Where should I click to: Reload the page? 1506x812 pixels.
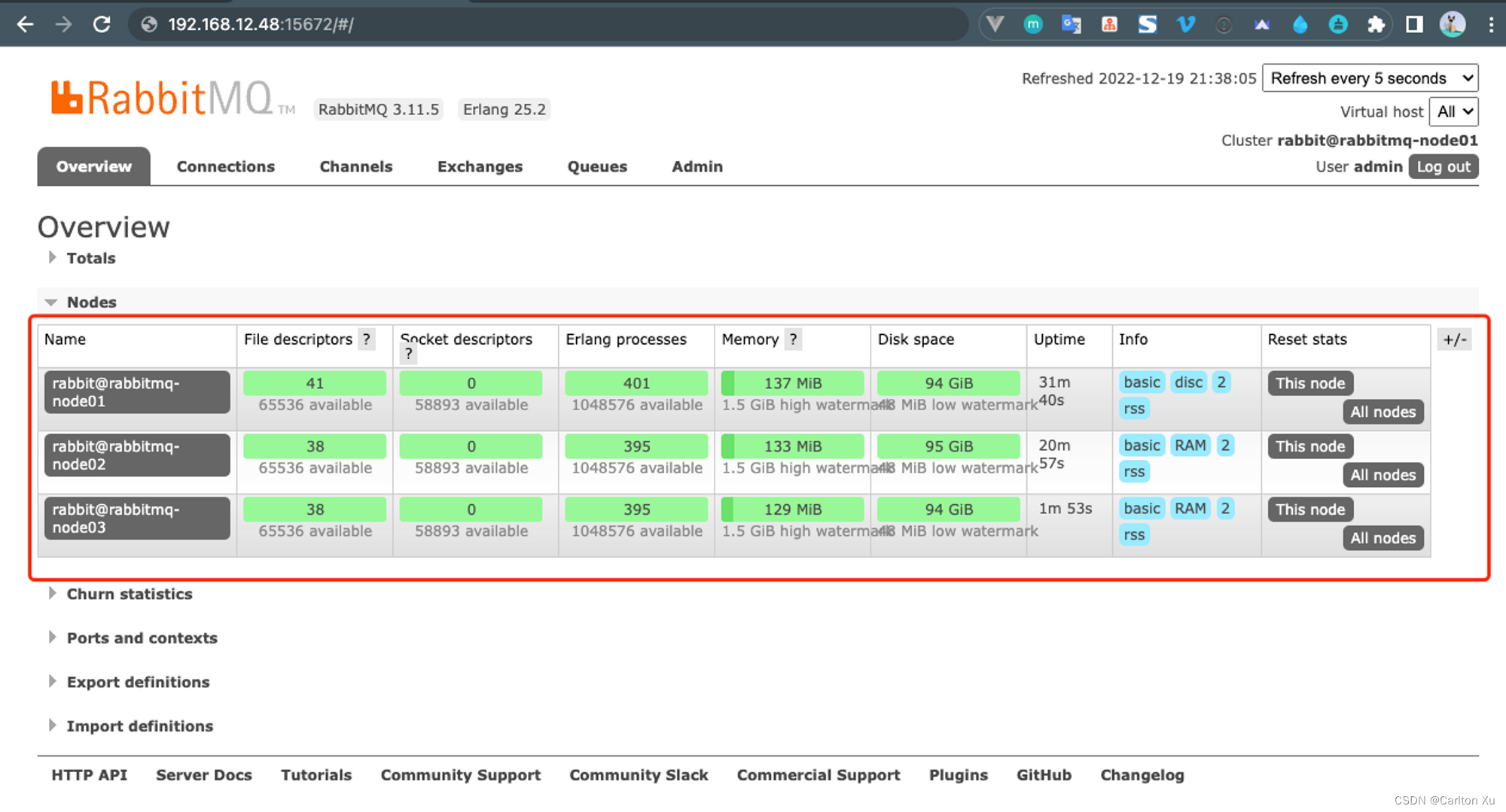tap(102, 24)
